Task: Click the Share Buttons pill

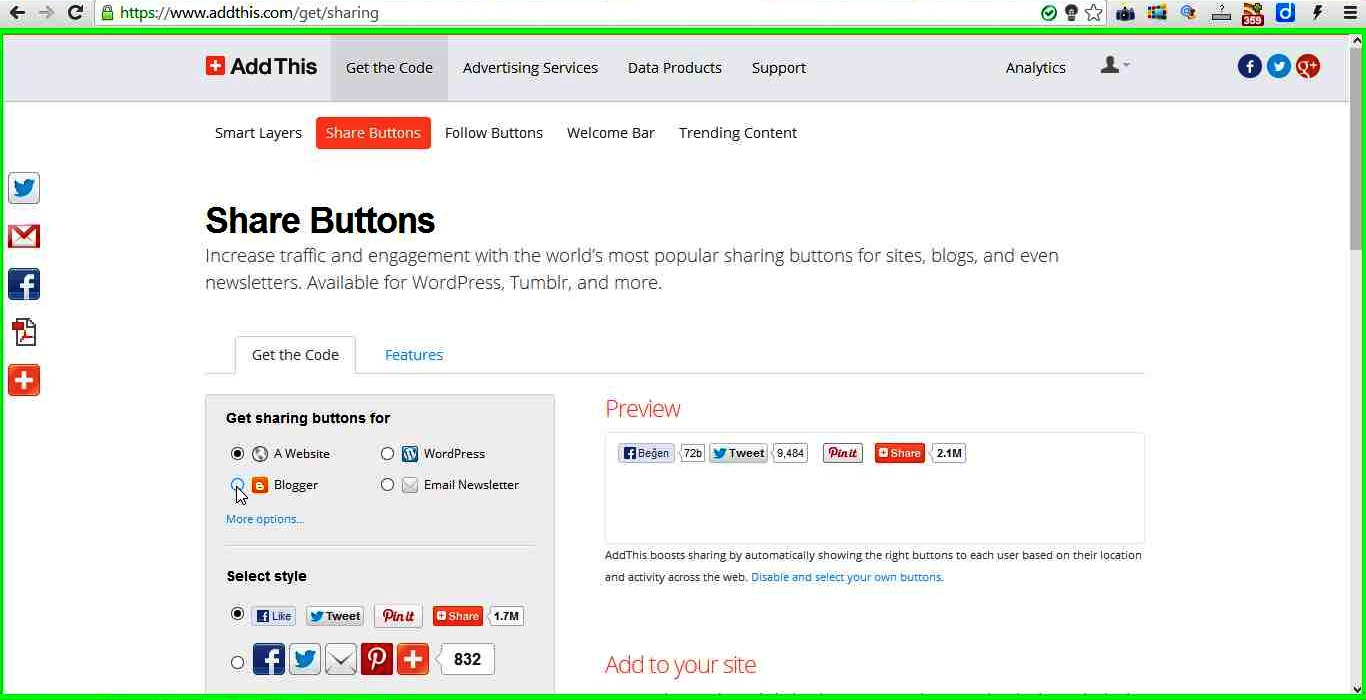Action: 373,133
